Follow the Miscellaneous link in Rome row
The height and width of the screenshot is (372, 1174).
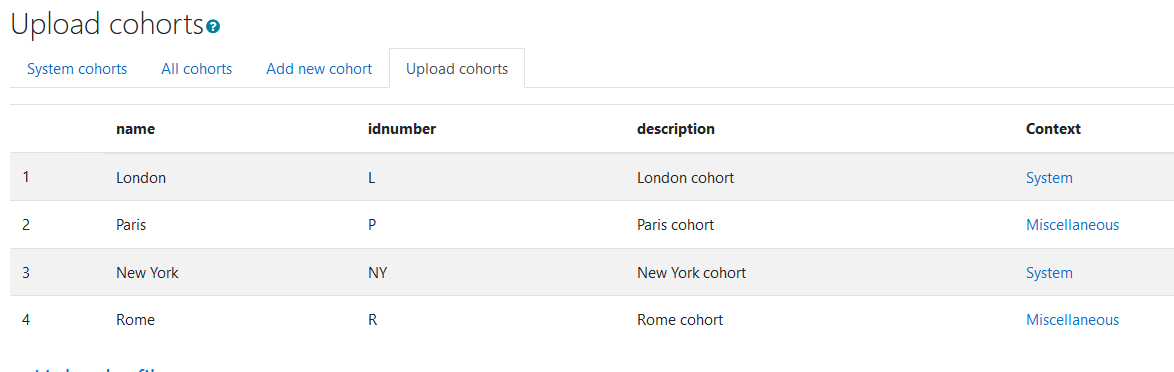[1072, 320]
